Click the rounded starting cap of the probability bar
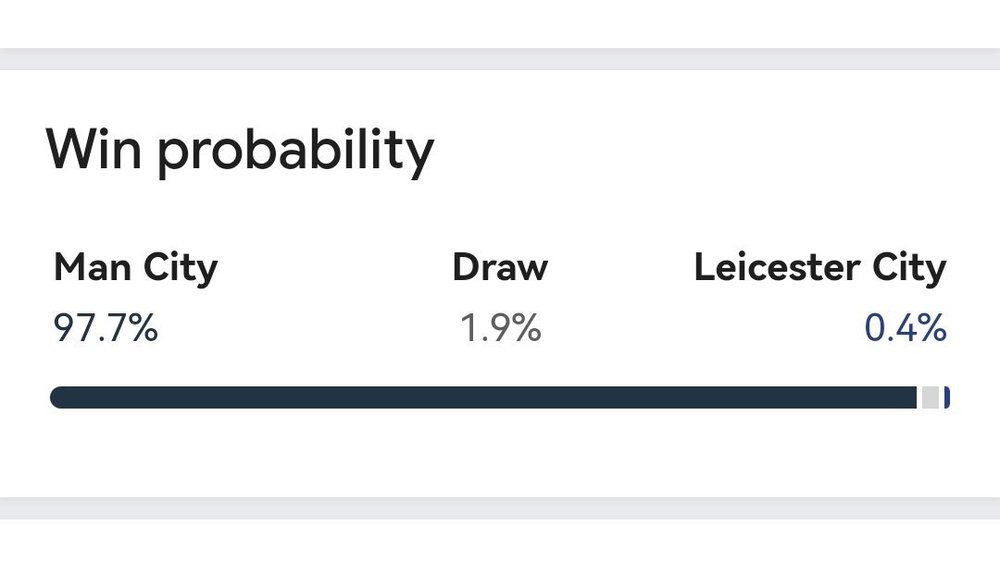The width and height of the screenshot is (1000, 562). coord(59,397)
